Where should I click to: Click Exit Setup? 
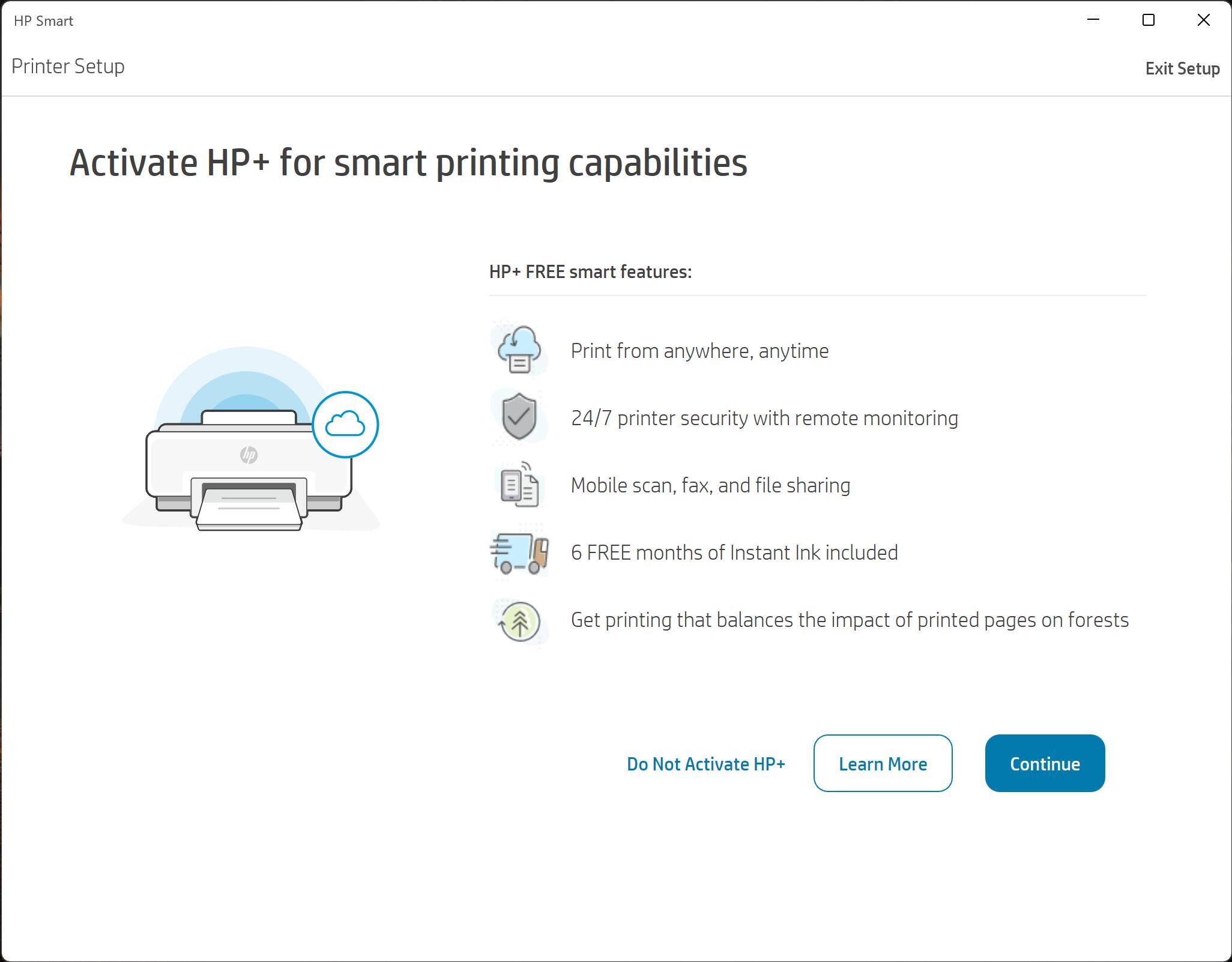coord(1182,68)
